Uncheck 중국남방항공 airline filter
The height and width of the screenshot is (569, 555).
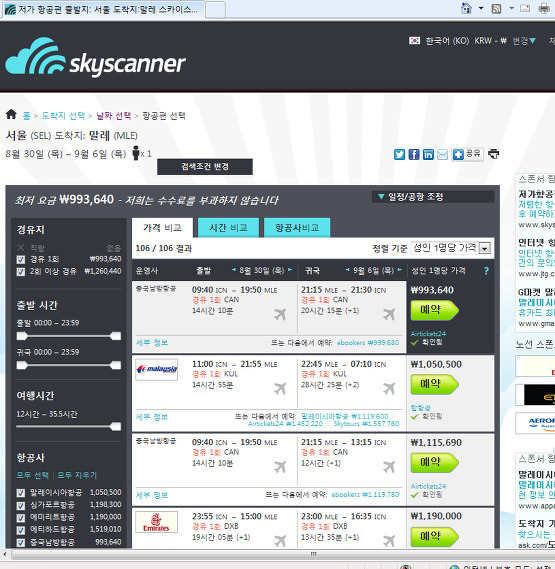[21, 543]
